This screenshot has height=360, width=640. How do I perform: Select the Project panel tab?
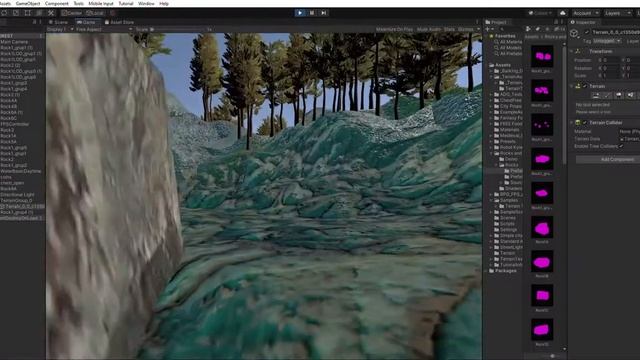click(496, 22)
